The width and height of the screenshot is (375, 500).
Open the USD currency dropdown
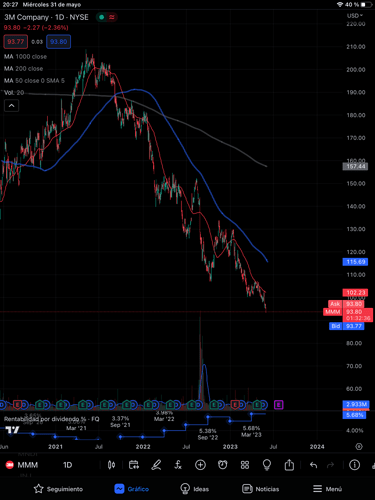click(354, 16)
